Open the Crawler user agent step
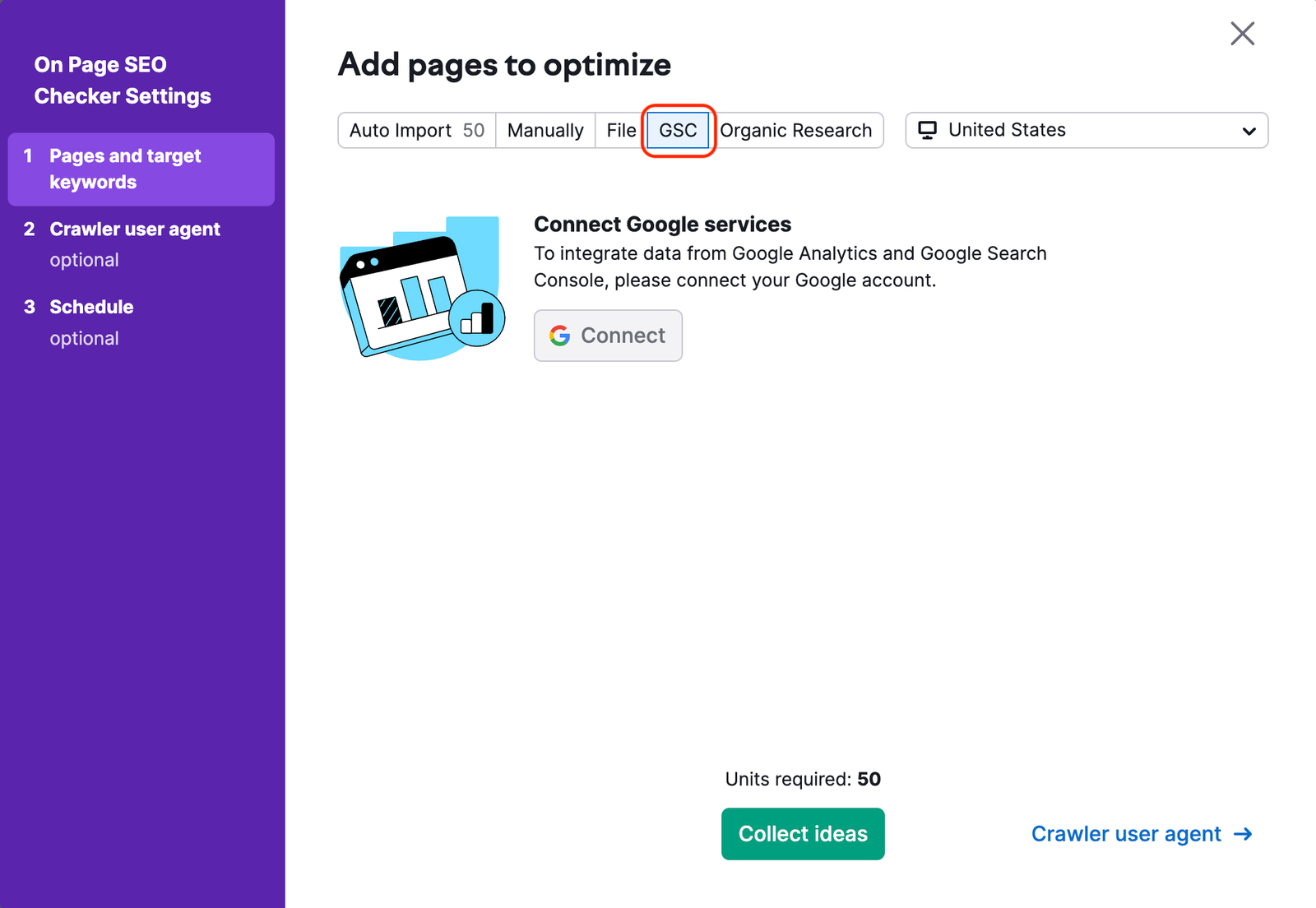The width and height of the screenshot is (1316, 908). pyautogui.click(x=135, y=229)
